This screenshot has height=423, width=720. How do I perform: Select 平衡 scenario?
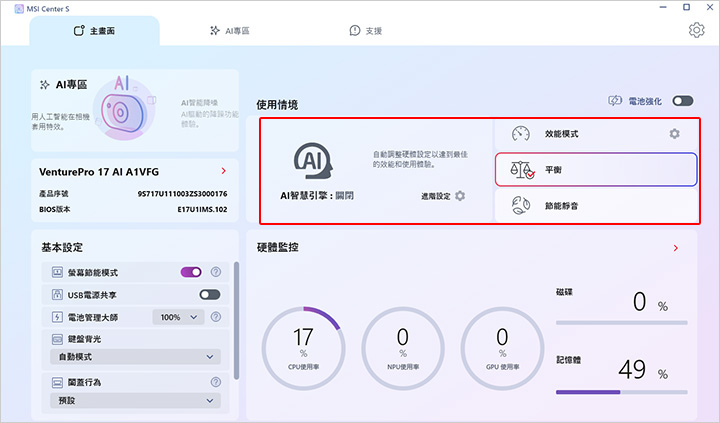(596, 170)
